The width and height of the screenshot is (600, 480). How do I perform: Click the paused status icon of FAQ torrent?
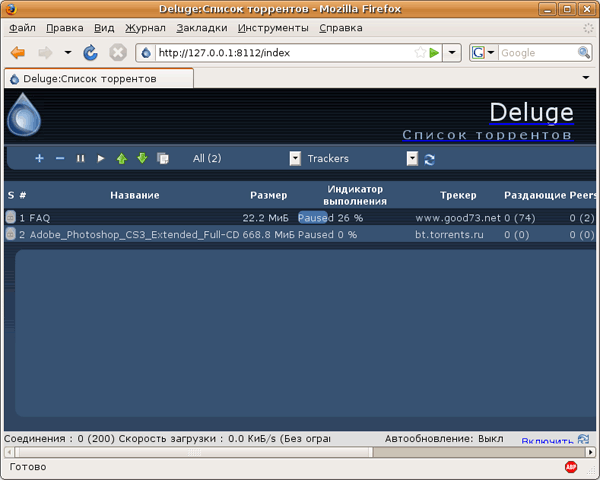(10, 217)
